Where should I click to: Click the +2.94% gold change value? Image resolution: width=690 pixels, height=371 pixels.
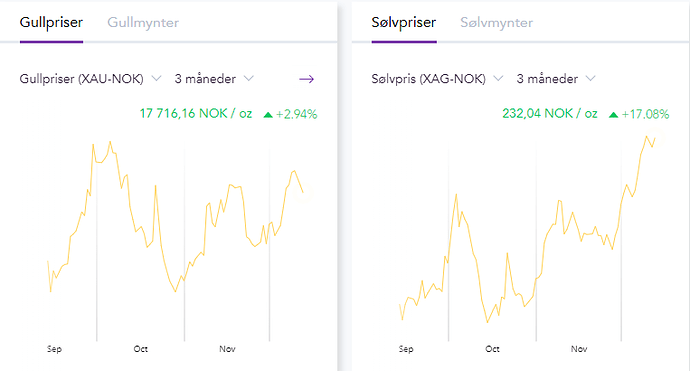[x=297, y=114]
